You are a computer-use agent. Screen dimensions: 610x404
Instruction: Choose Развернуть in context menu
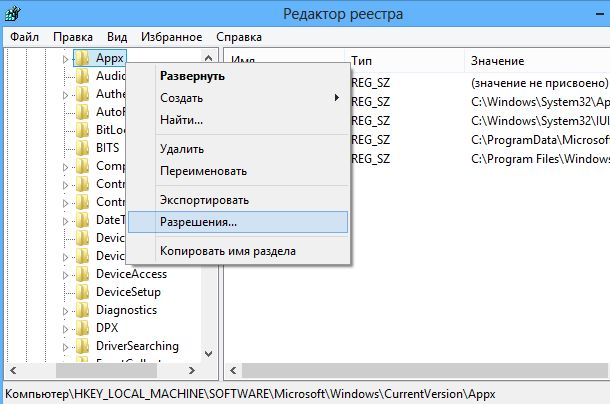pyautogui.click(x=238, y=76)
